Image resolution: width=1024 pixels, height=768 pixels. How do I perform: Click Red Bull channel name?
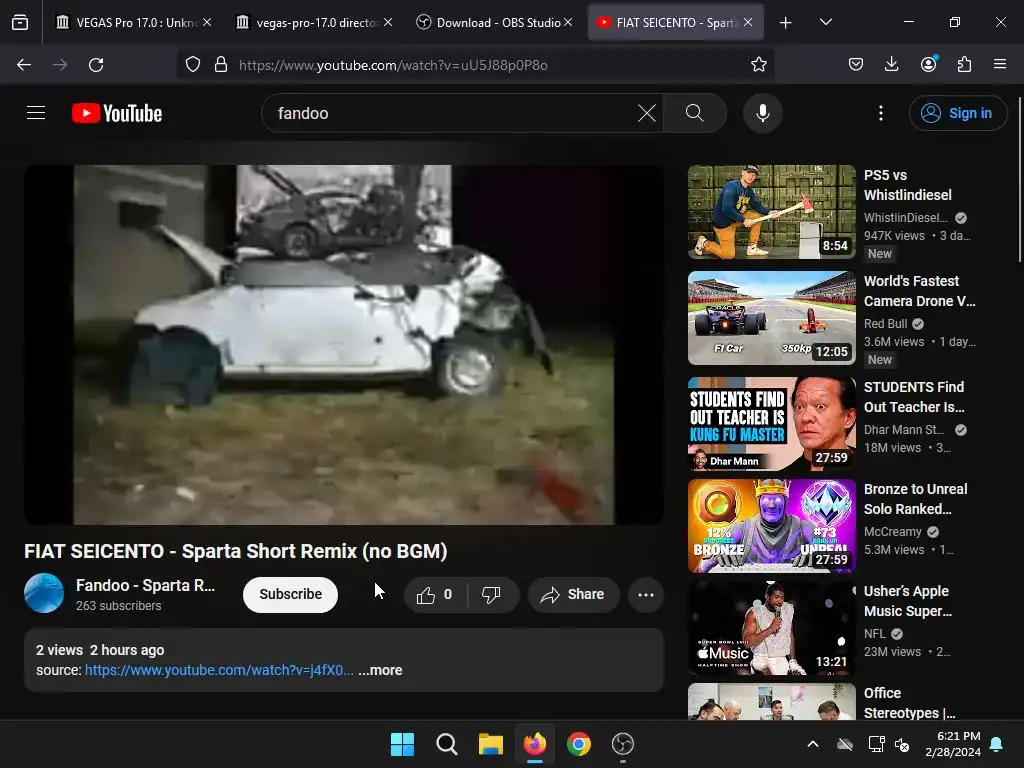pos(886,324)
